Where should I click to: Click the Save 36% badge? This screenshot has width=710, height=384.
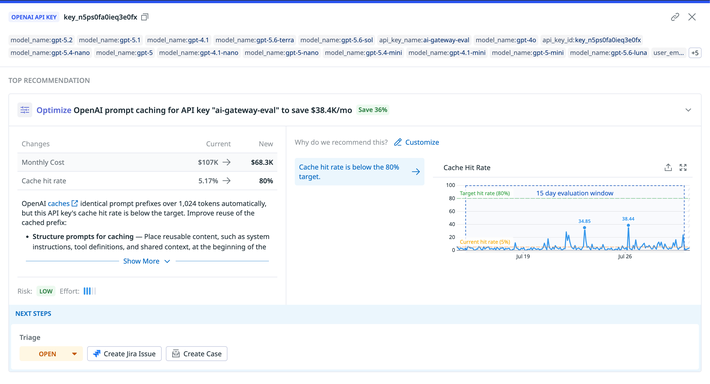coord(373,110)
